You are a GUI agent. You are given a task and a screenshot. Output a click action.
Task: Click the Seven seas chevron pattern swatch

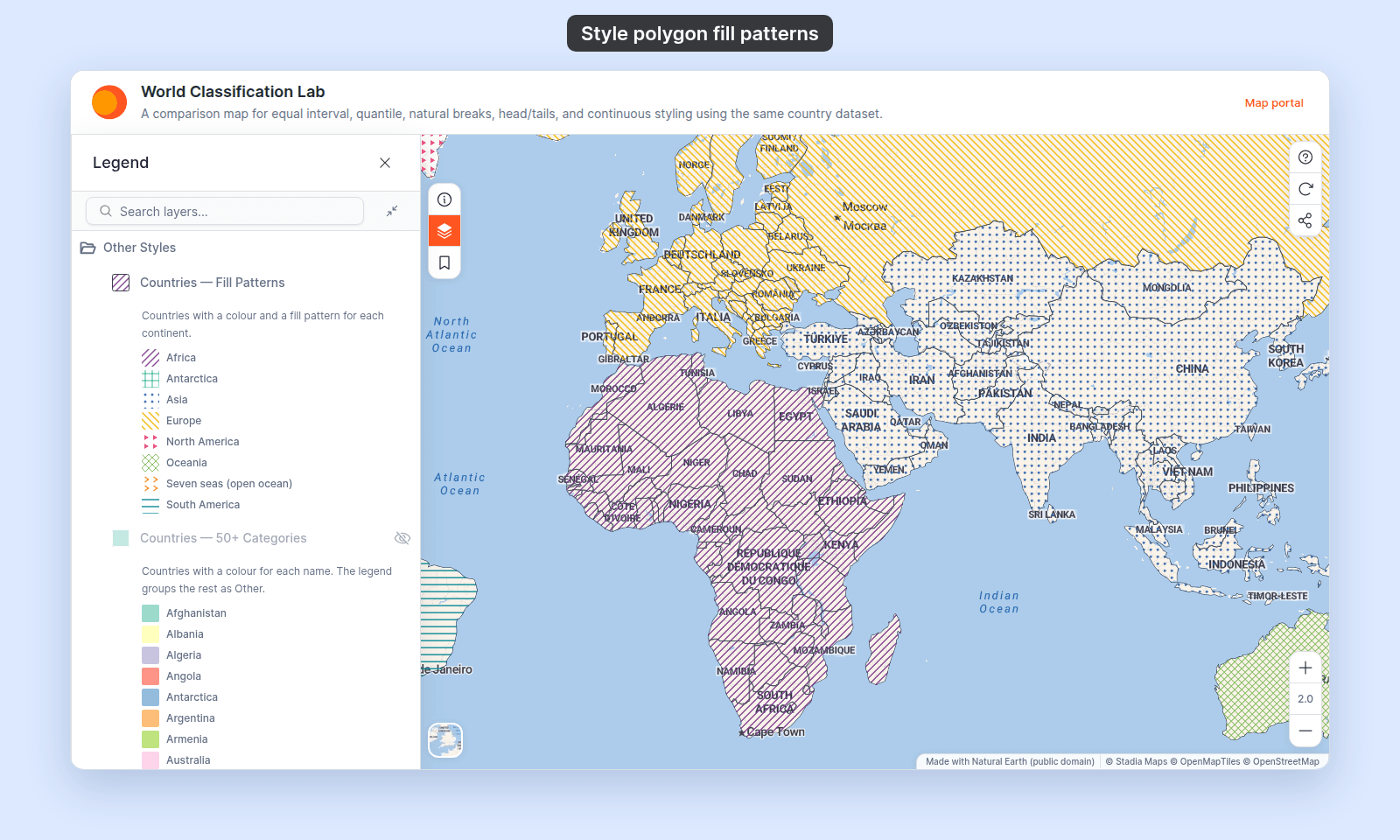pyautogui.click(x=150, y=484)
